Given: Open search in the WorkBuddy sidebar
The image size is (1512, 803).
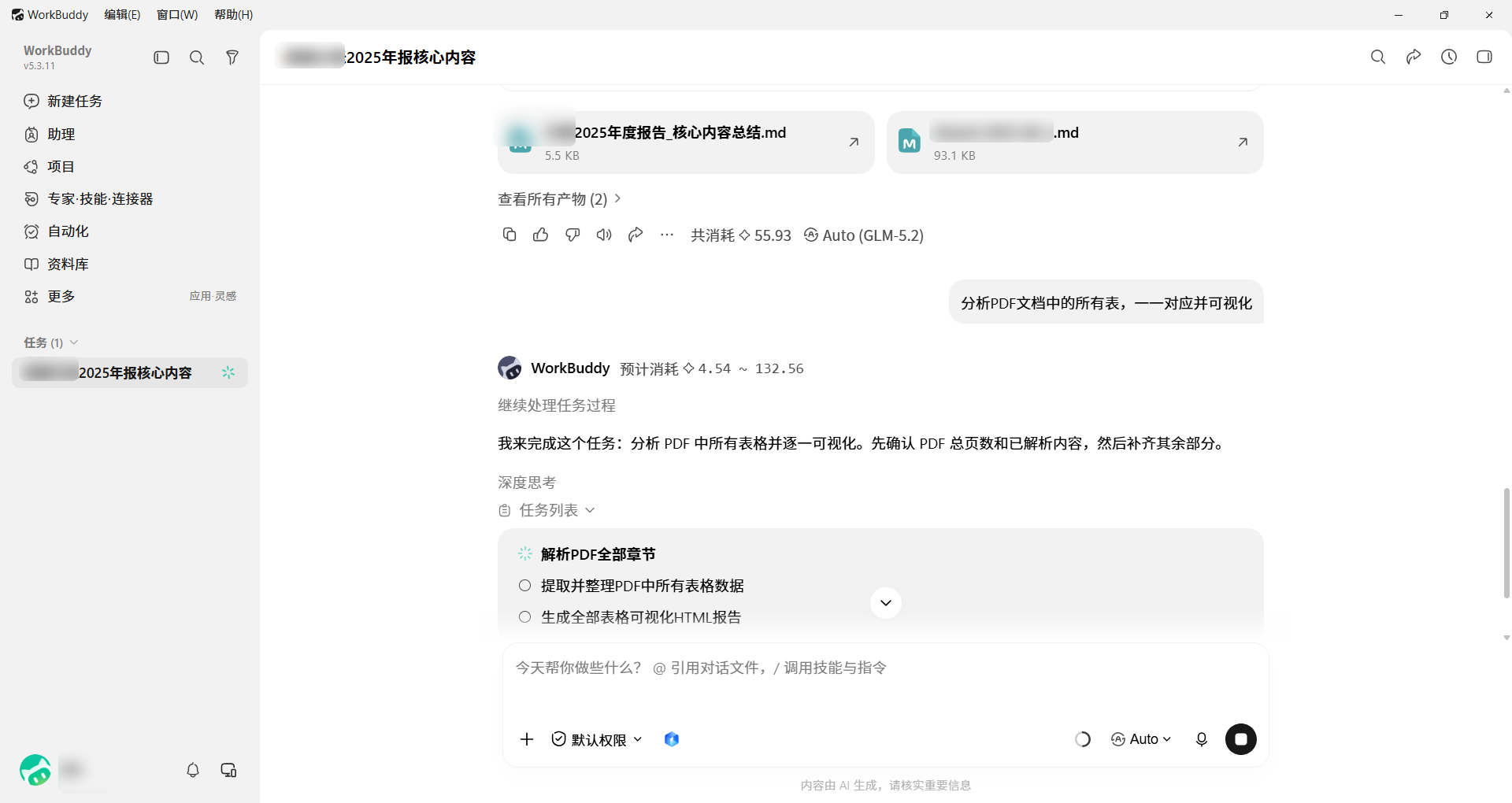Looking at the screenshot, I should point(197,57).
